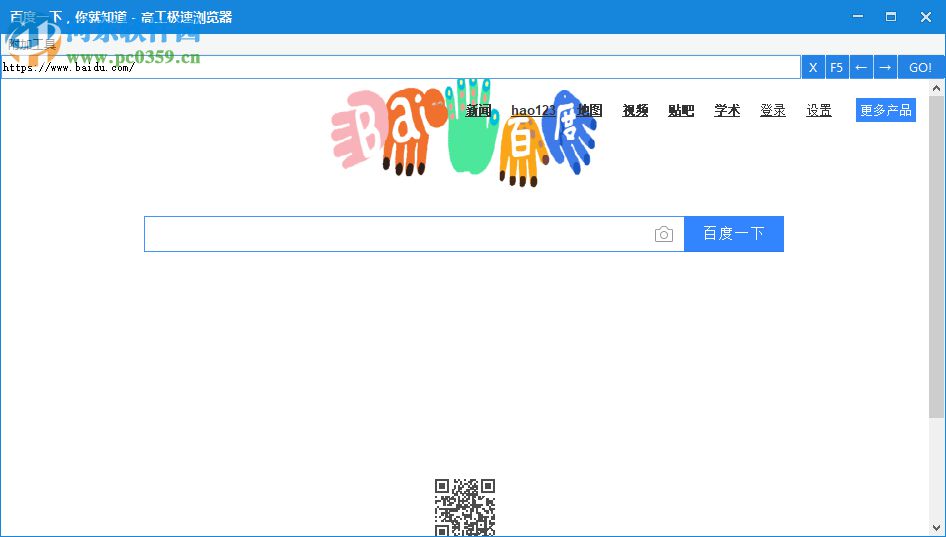This screenshot has width=946, height=537.
Task: Click the scrollbar down arrow
Action: (x=936, y=528)
